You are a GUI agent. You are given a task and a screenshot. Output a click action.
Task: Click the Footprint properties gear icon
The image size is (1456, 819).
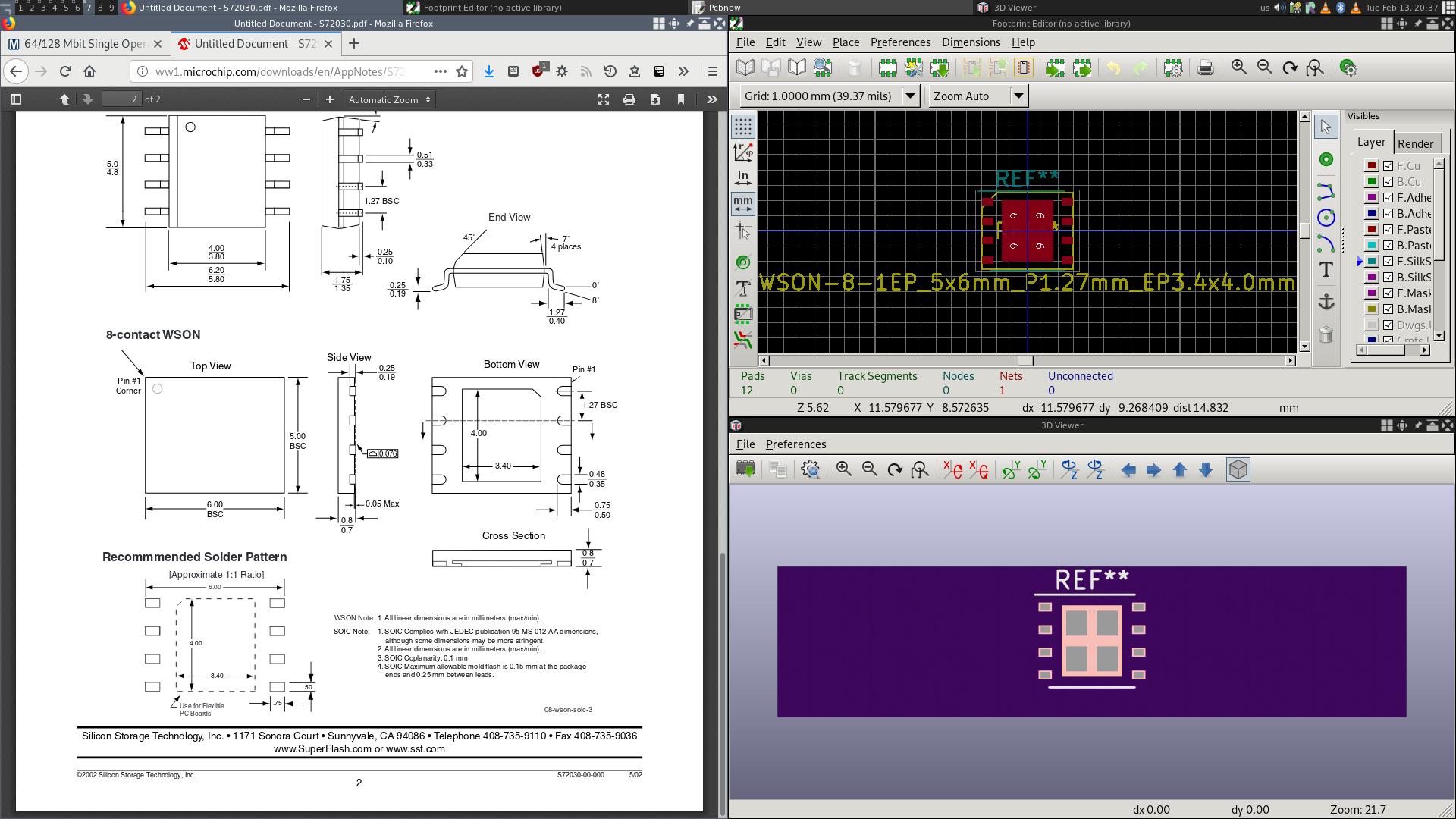tap(1172, 68)
